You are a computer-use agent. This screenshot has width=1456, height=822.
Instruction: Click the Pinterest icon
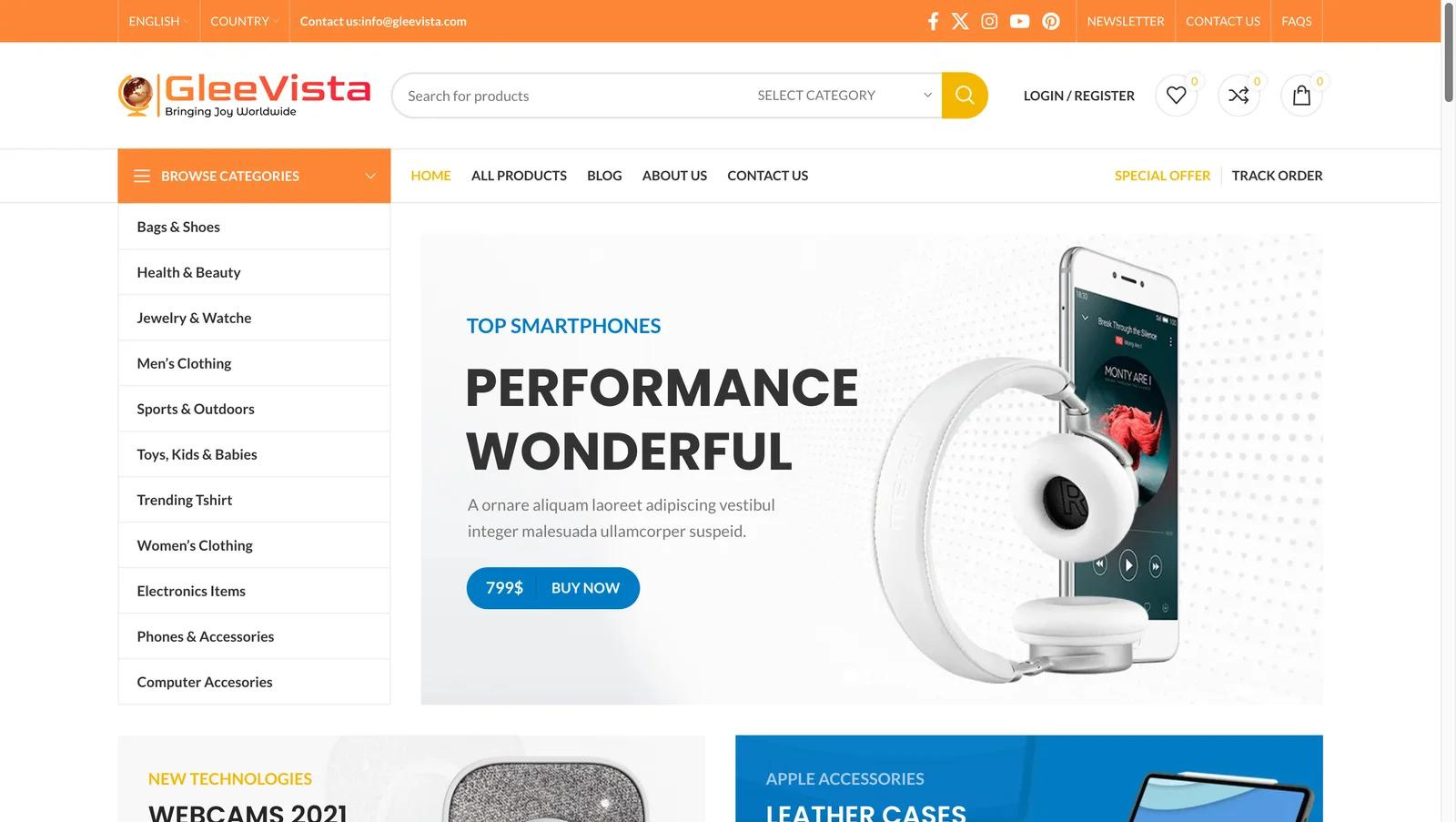tap(1051, 21)
